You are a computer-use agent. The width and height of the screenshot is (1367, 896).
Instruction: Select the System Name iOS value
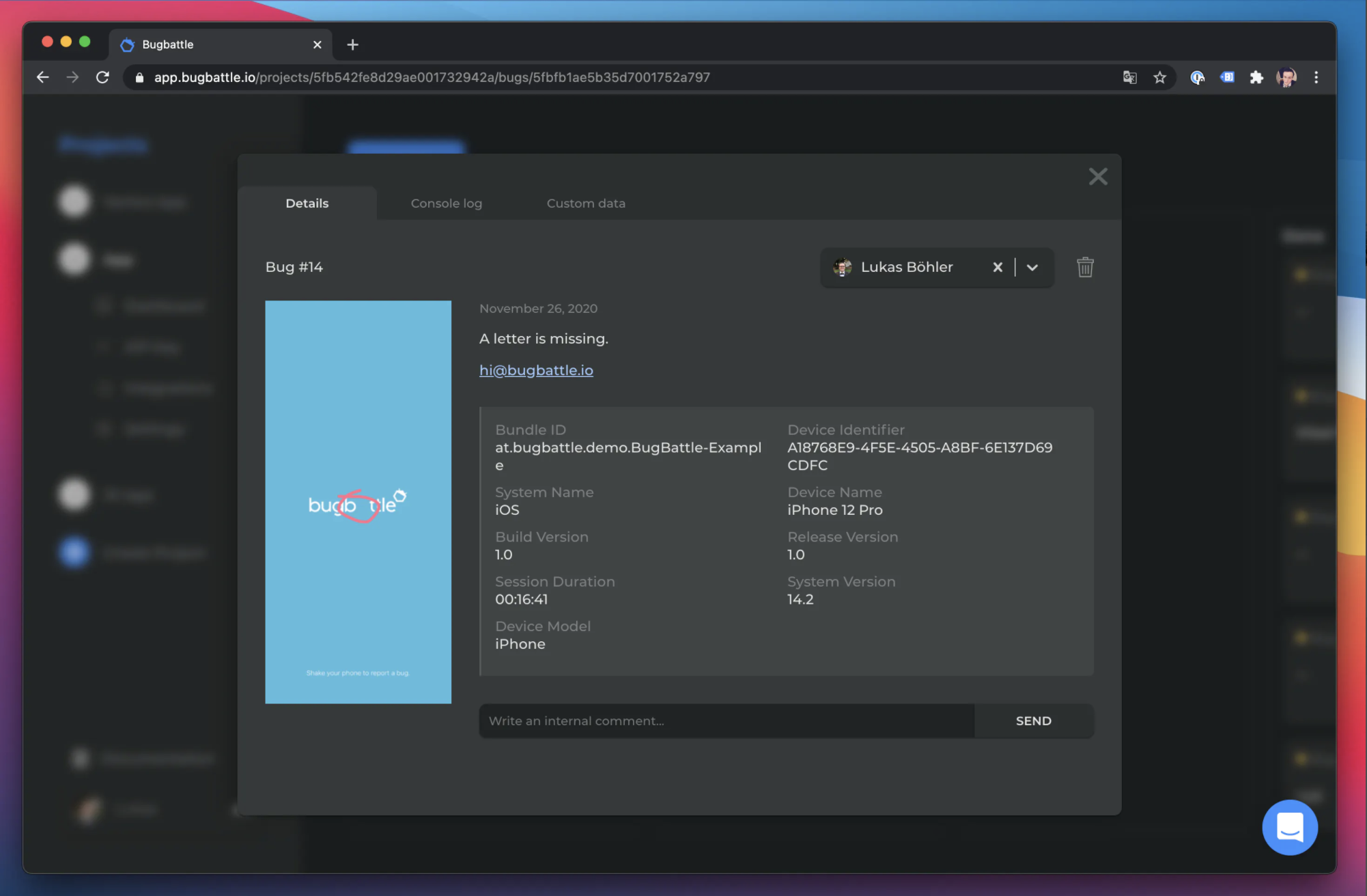click(x=507, y=510)
